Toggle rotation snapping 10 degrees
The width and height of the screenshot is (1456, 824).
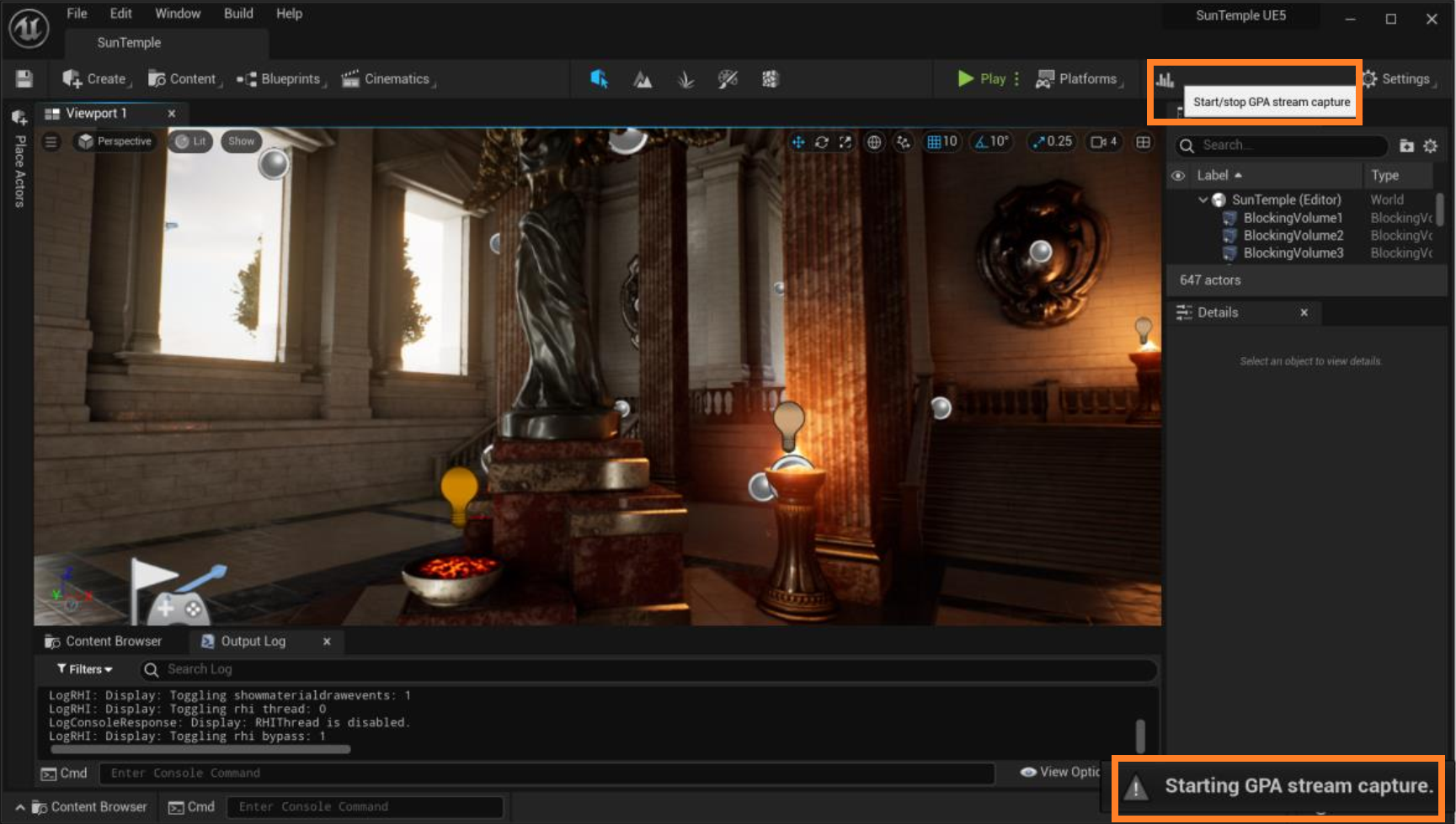point(991,141)
